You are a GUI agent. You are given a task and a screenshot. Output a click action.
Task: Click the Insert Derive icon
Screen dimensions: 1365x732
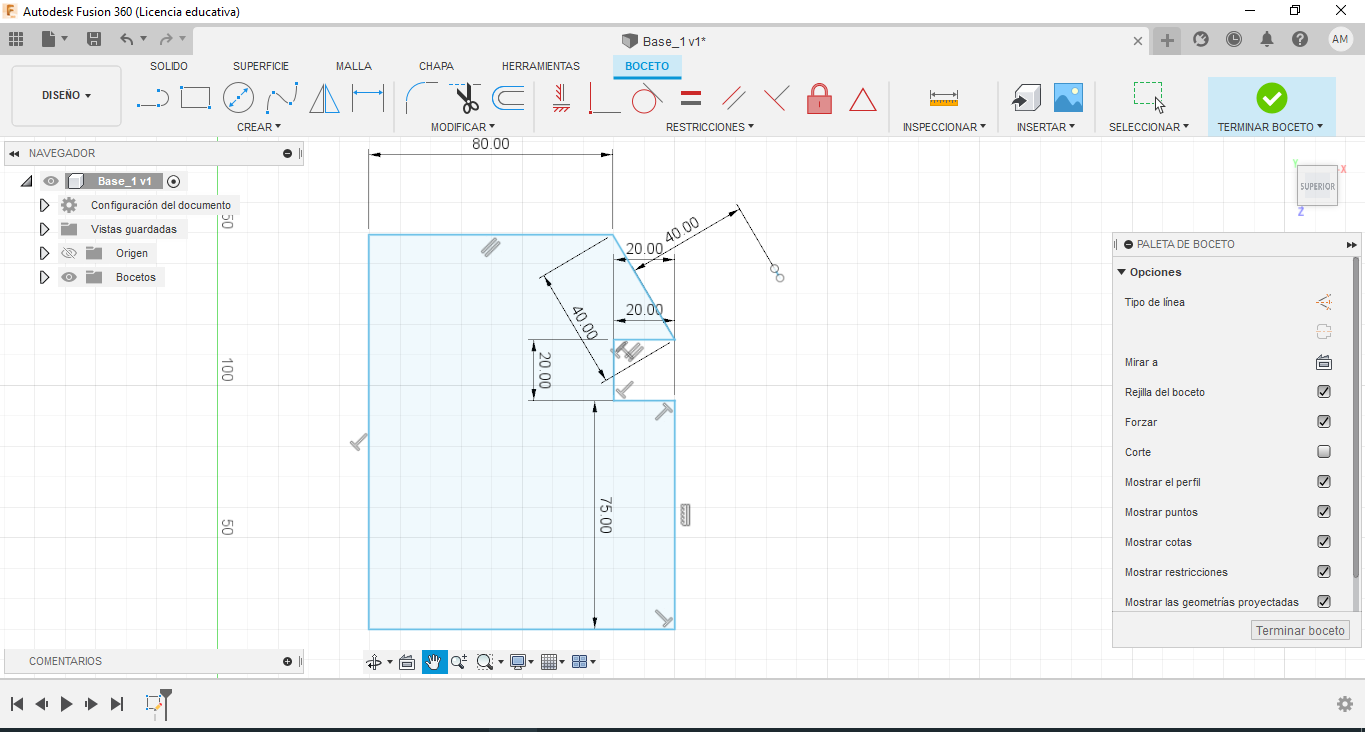tap(1025, 98)
